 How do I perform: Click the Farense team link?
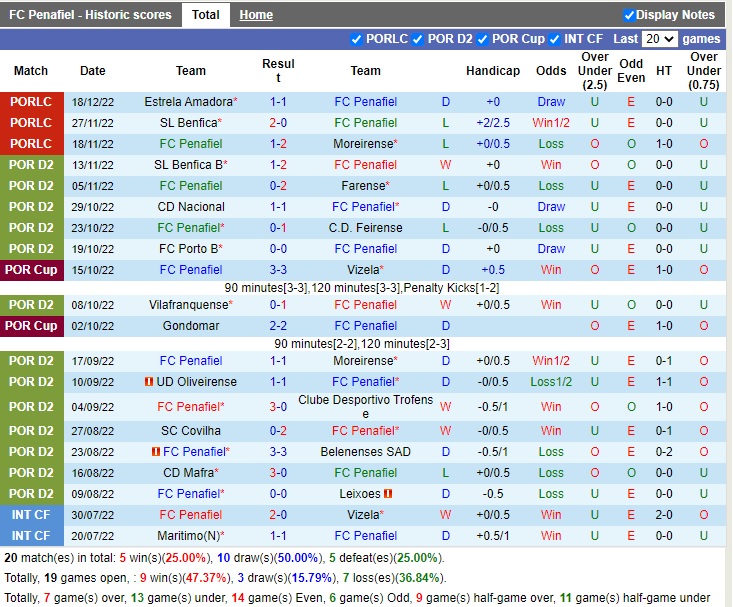point(363,186)
